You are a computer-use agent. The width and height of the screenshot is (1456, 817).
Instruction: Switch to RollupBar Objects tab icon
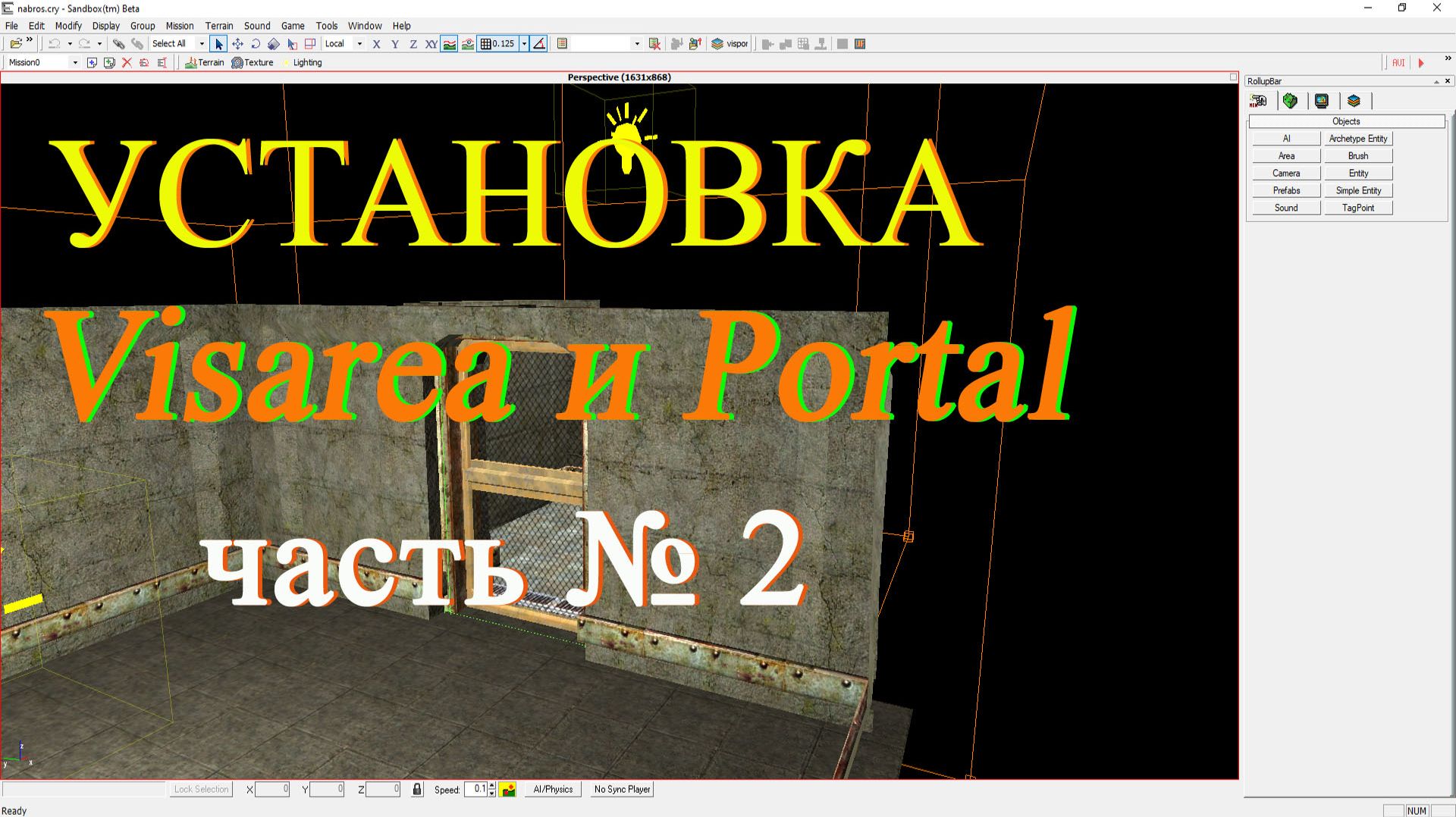pos(1259,101)
